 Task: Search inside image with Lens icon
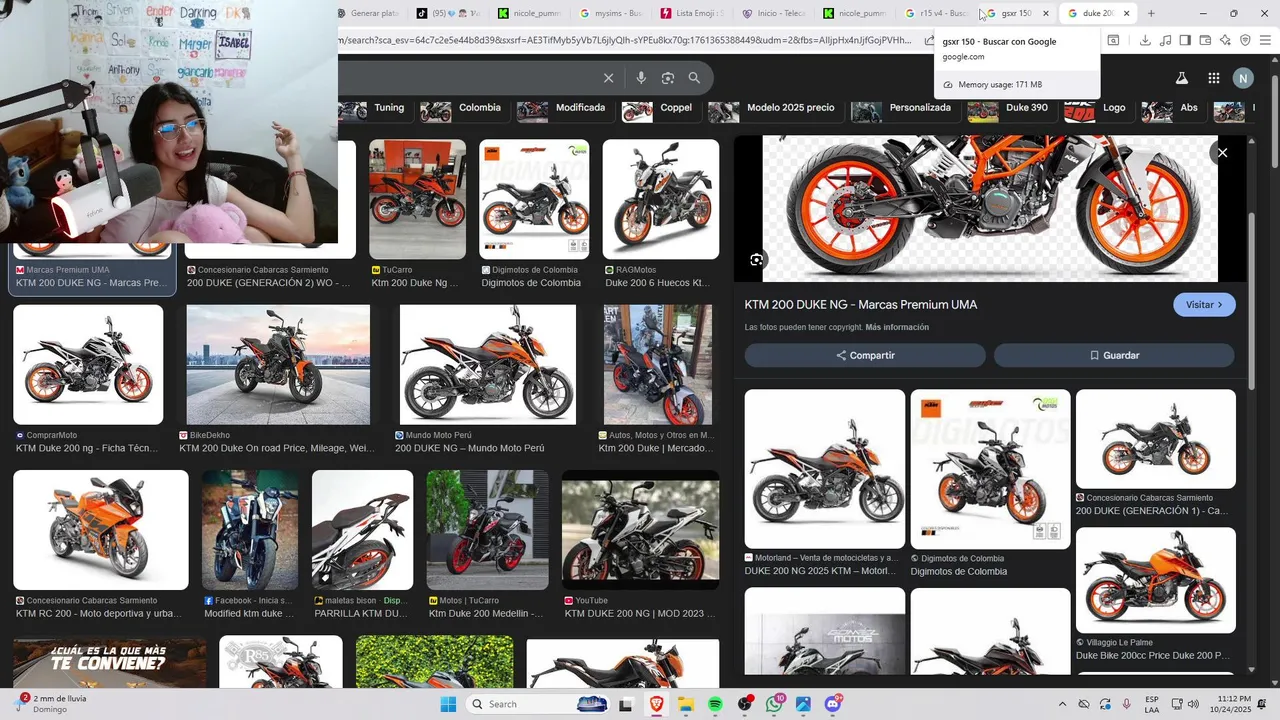757,260
